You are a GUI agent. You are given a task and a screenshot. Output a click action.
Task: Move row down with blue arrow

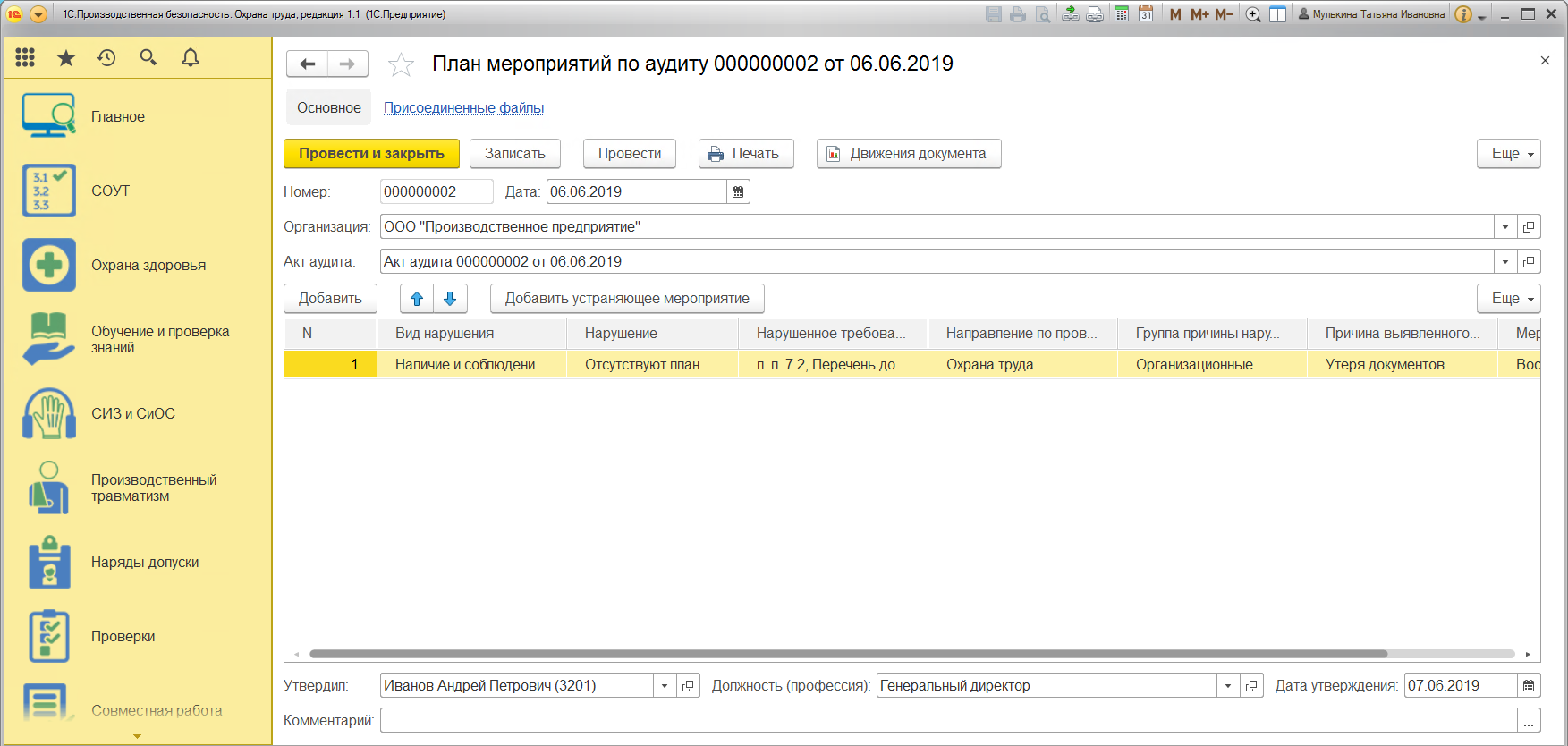(450, 299)
